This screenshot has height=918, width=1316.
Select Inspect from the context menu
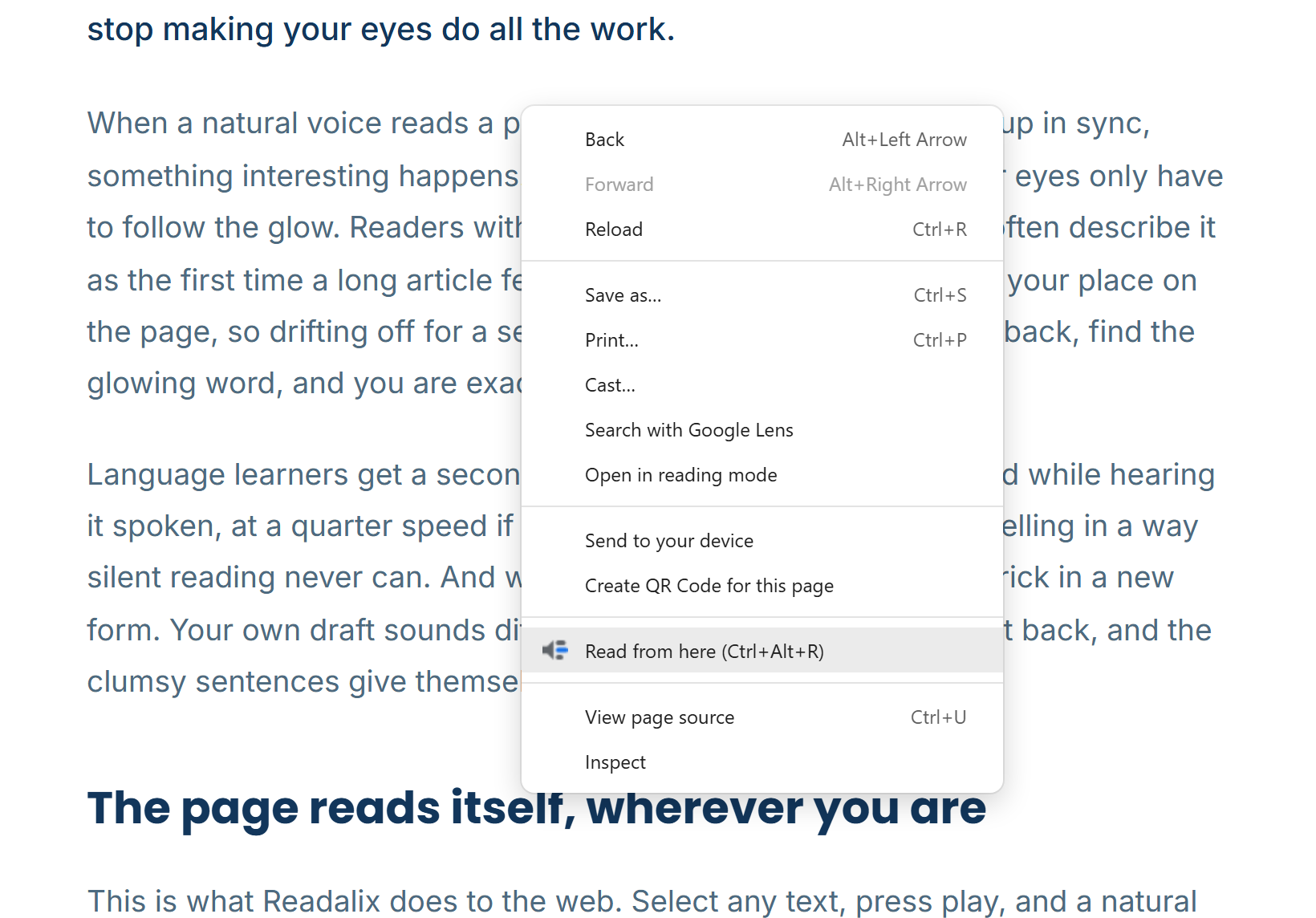click(x=762, y=762)
